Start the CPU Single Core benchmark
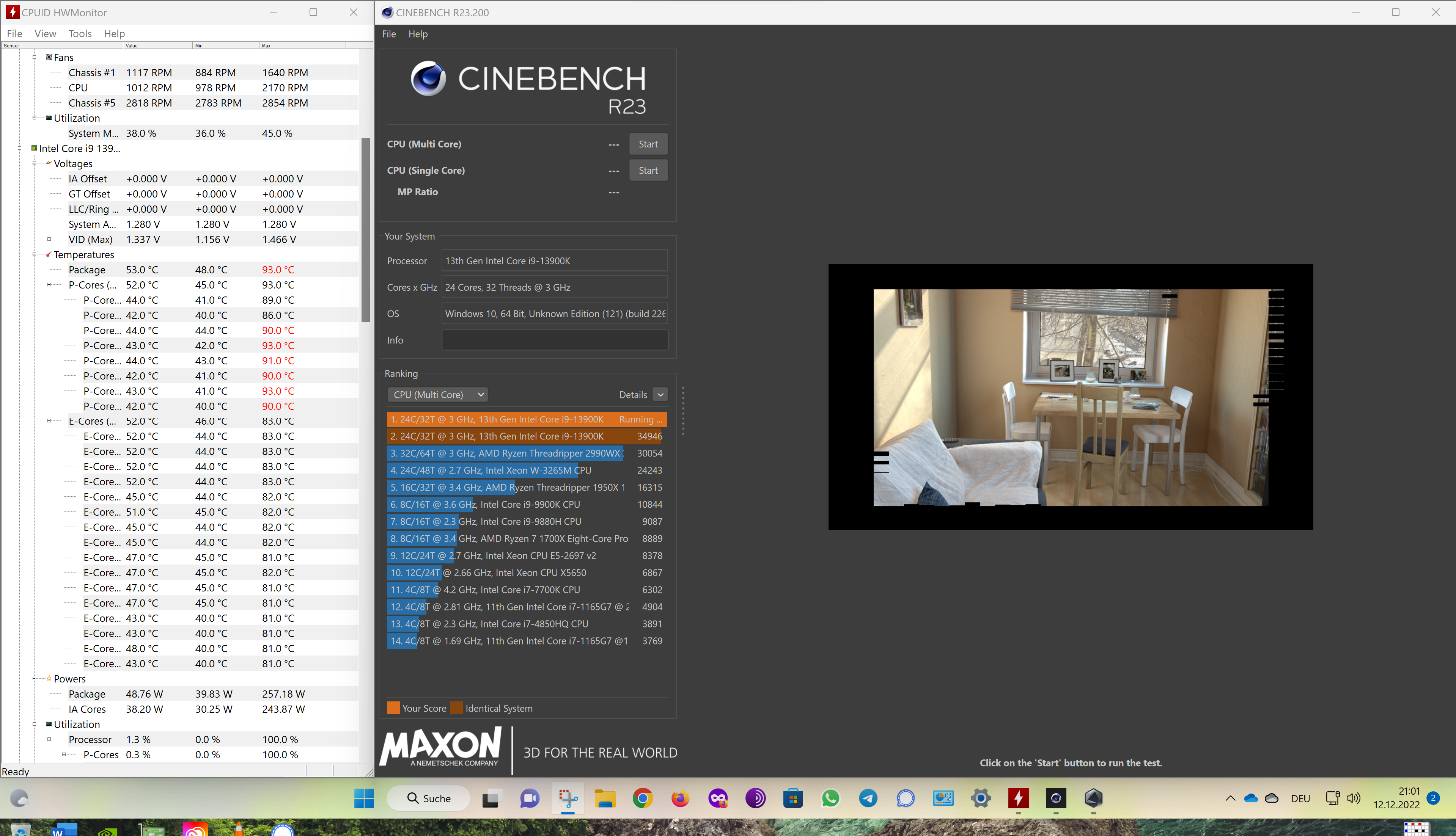This screenshot has height=836, width=1456. (648, 171)
